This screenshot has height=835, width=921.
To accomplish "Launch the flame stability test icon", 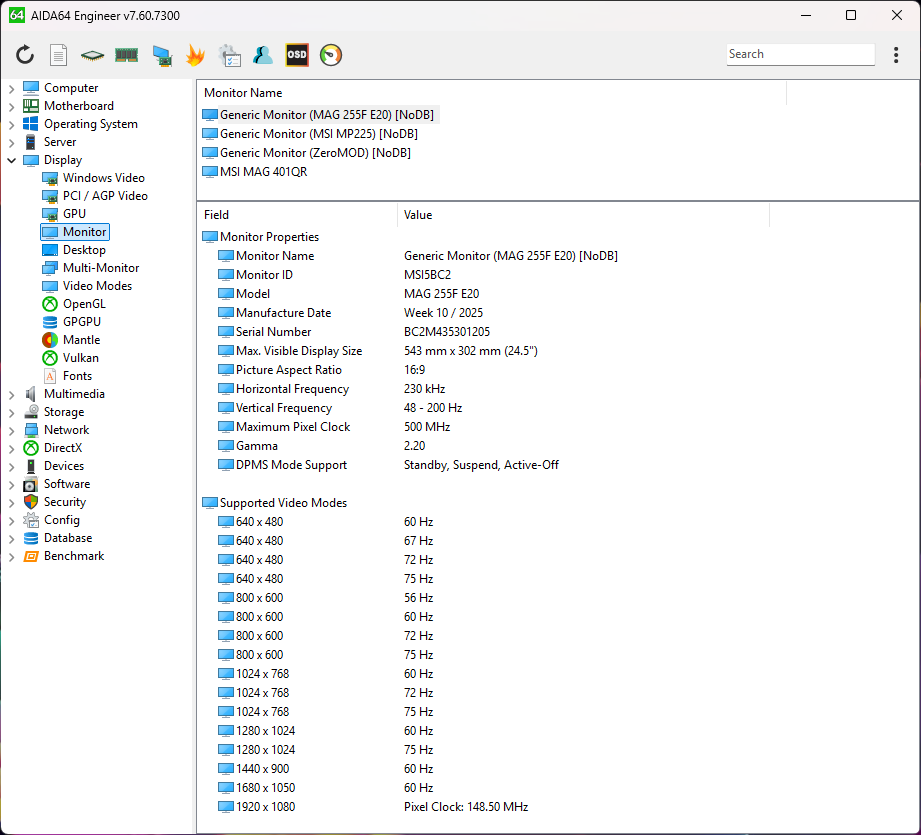I will point(195,55).
